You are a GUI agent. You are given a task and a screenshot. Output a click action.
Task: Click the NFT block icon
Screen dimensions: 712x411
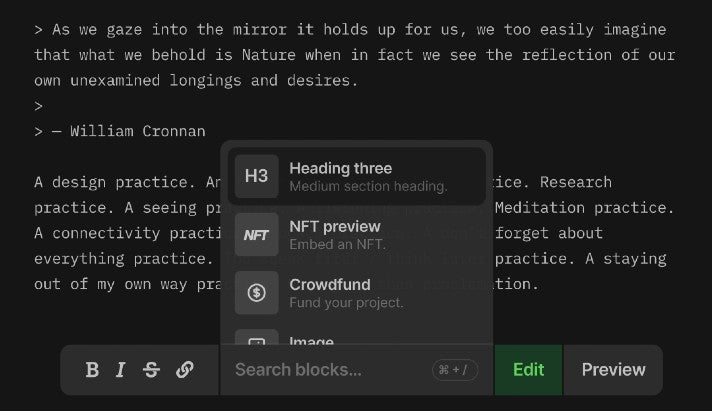[257, 235]
